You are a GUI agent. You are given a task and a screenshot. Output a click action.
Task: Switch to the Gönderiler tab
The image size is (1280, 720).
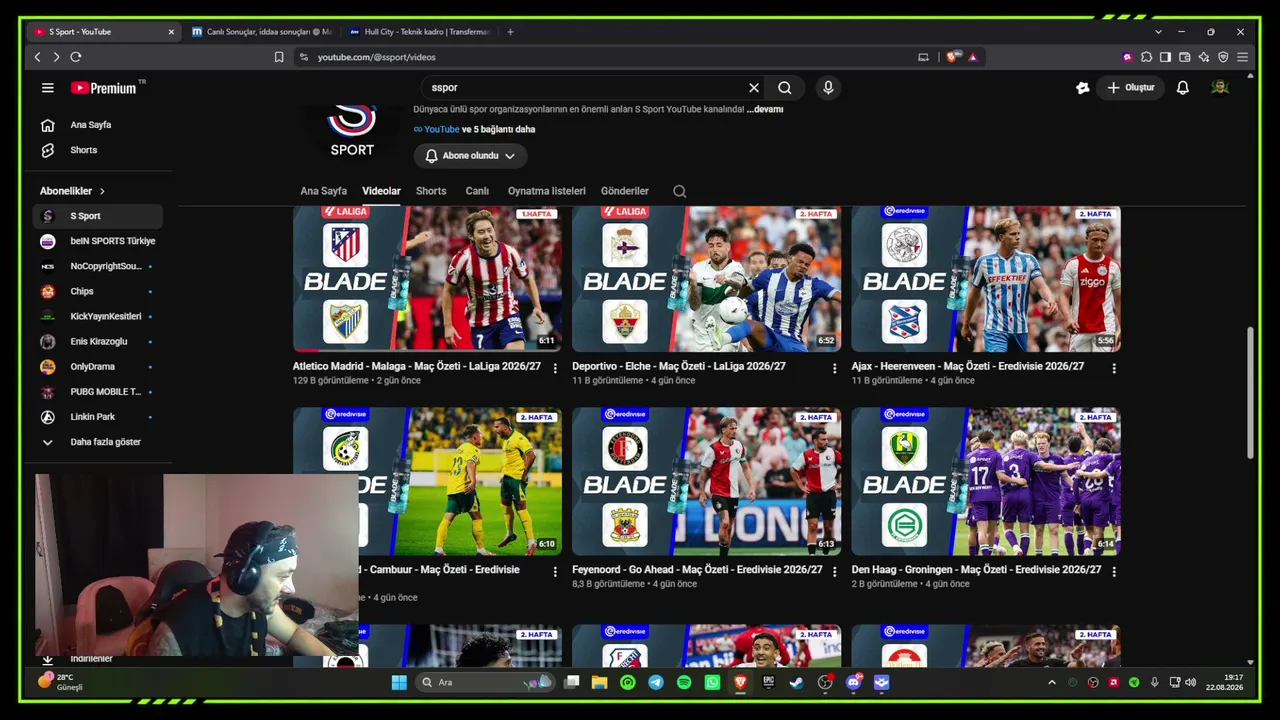[625, 191]
